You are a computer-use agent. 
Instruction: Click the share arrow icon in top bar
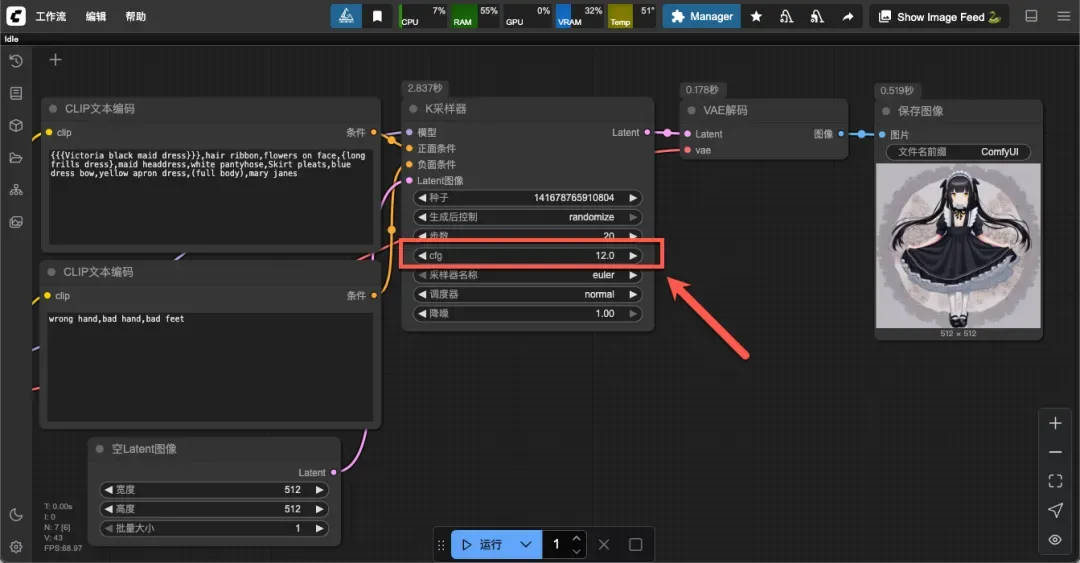pos(848,17)
